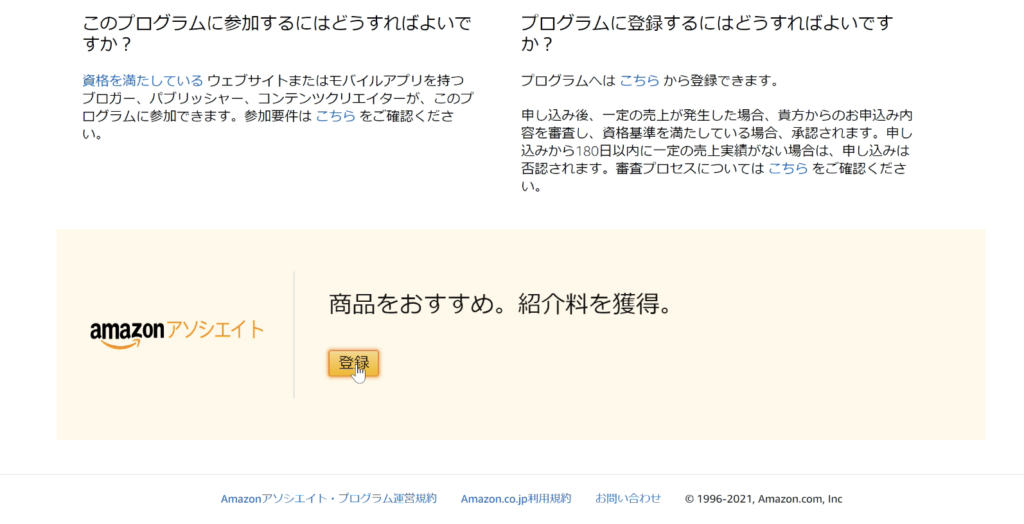The width and height of the screenshot is (1024, 524).
Task: Open the こちら link after 審査プロセスについては
Action: 788,169
